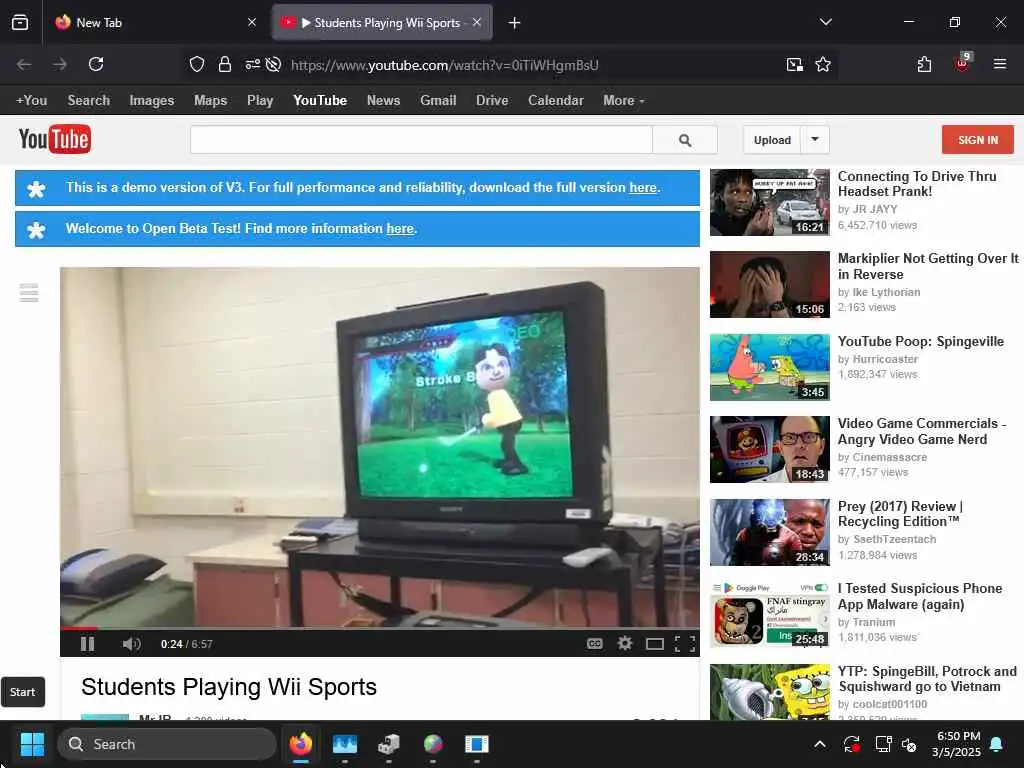Screen dimensions: 1024x768
Task: Open Calendar in Google bar
Action: click(556, 101)
